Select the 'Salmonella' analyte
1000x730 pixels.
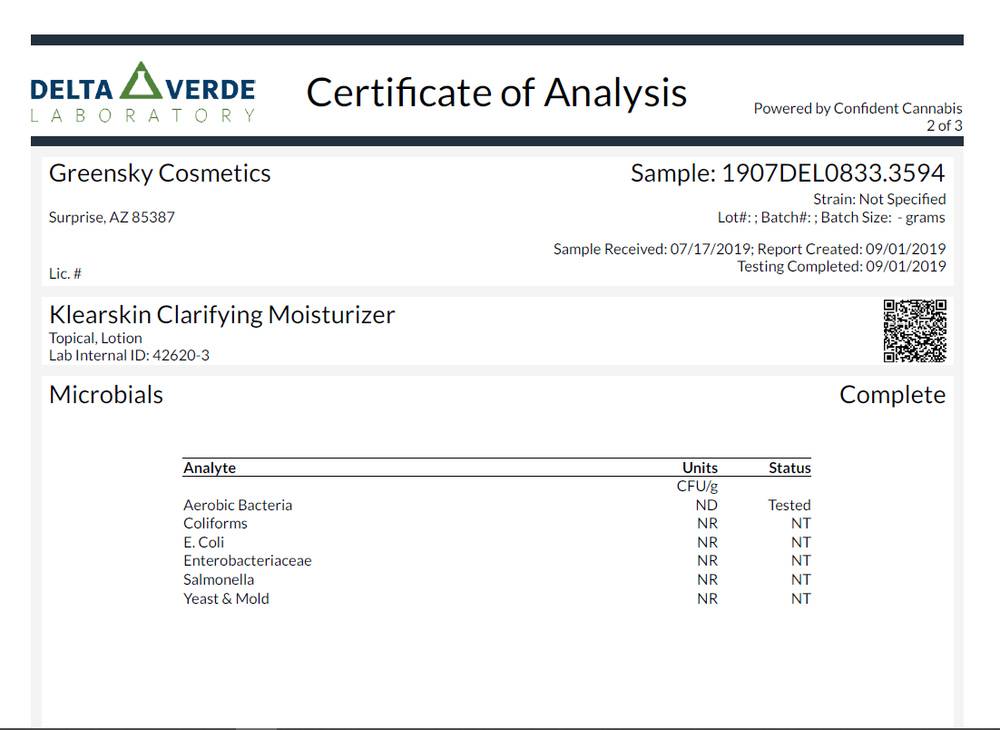tap(219, 580)
